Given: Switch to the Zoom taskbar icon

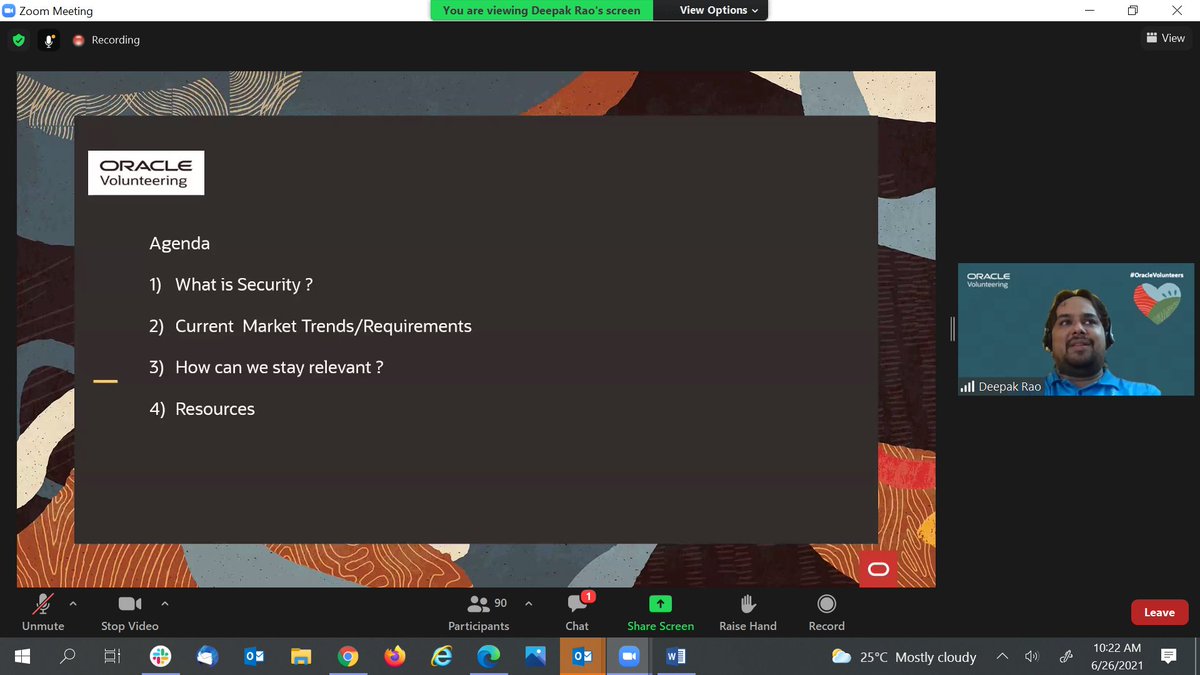Looking at the screenshot, I should pyautogui.click(x=629, y=657).
